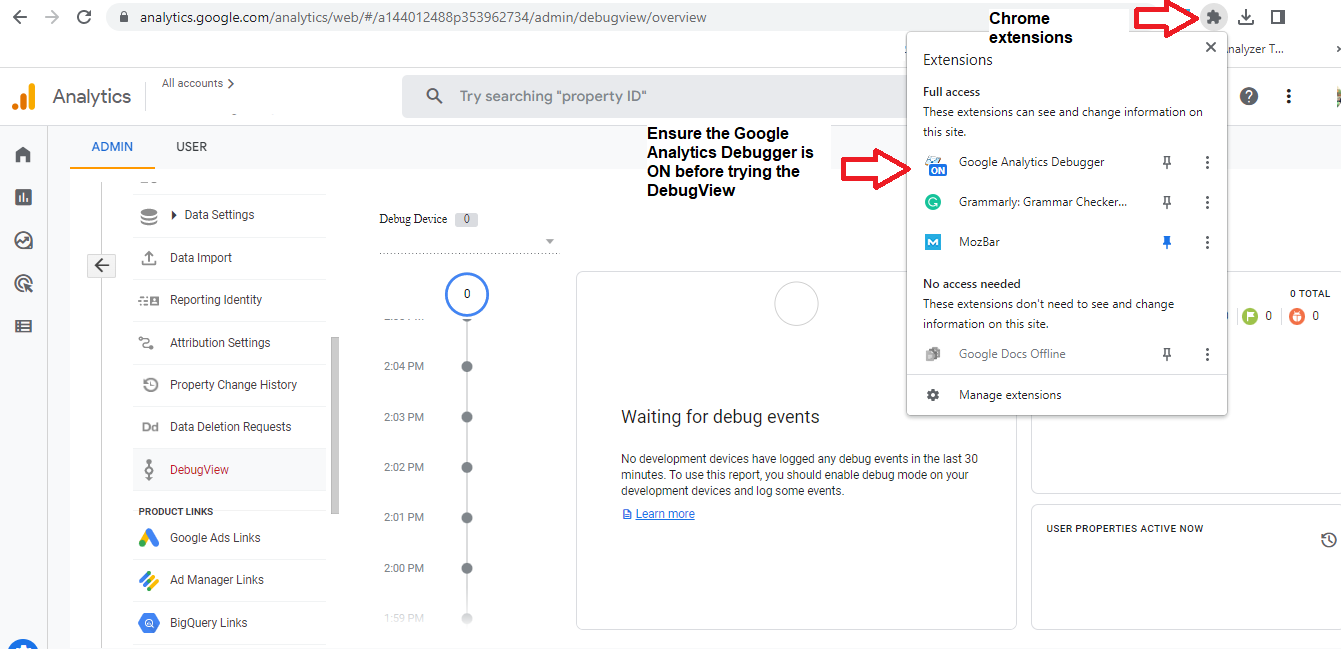Image resolution: width=1341 pixels, height=649 pixels.
Task: Click the Google Analytics Debugger extension icon
Action: pyautogui.click(x=934, y=164)
